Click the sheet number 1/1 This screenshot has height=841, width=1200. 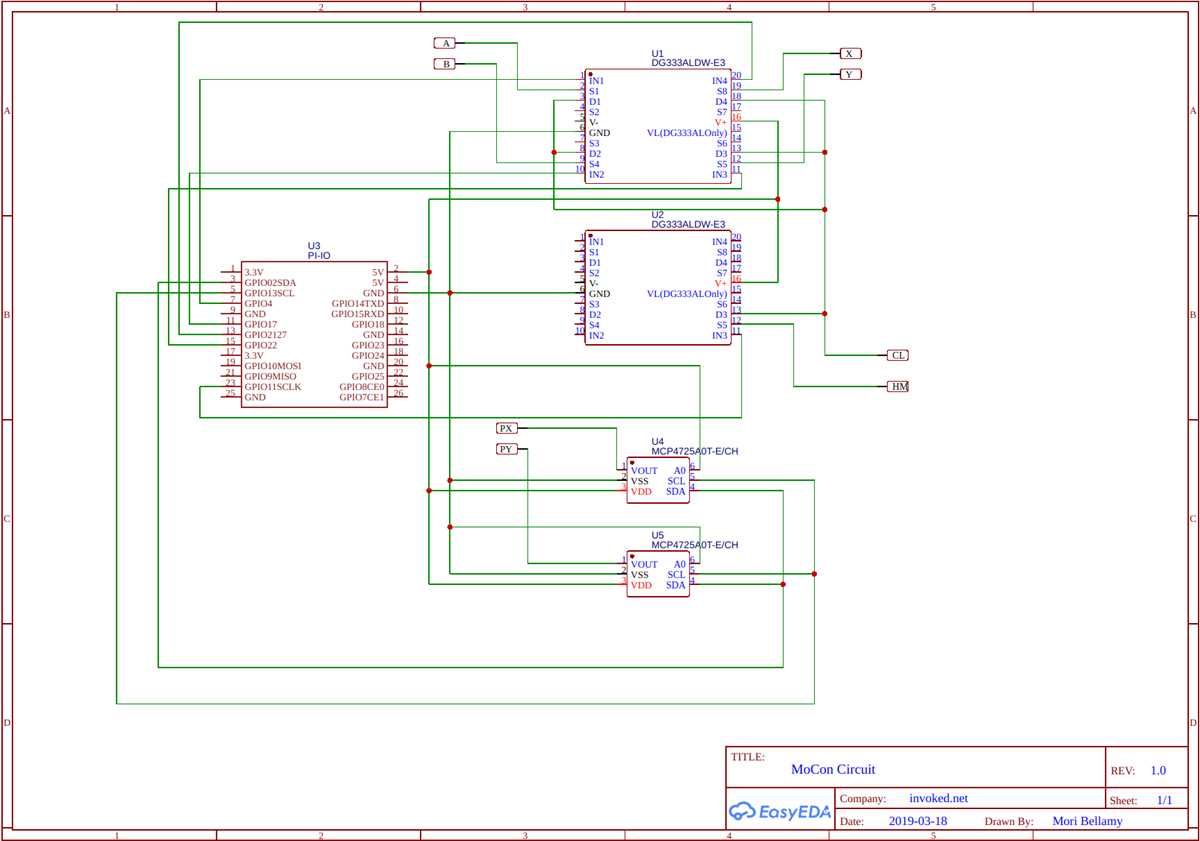(x=1165, y=801)
